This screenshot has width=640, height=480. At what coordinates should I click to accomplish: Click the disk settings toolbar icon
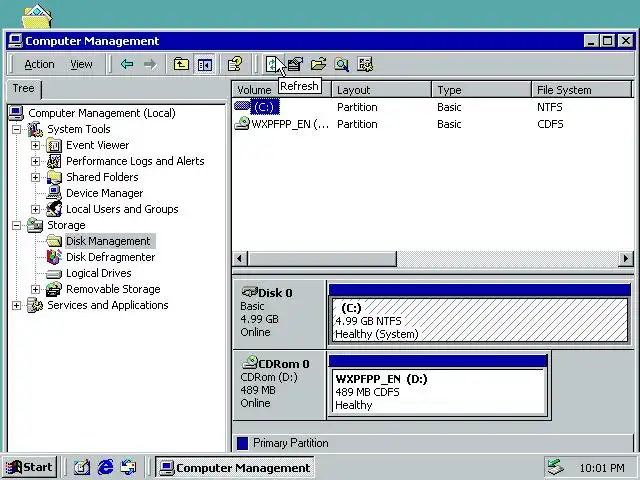click(x=365, y=64)
